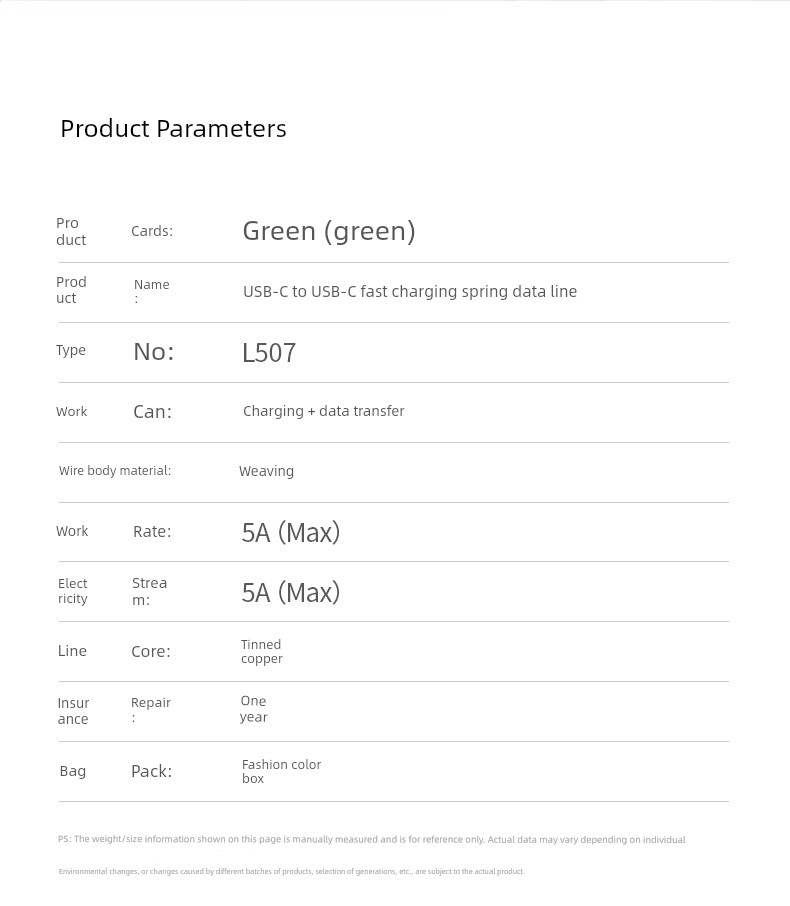Click the Work Can: label
This screenshot has width=790, height=906.
[x=114, y=411]
